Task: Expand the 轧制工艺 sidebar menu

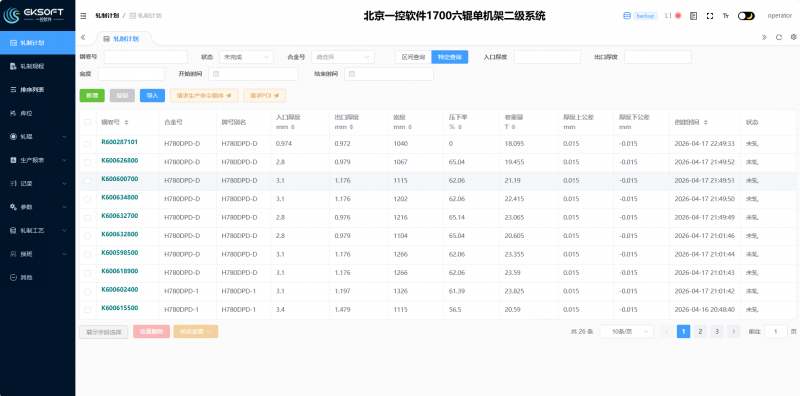Action: (38, 230)
